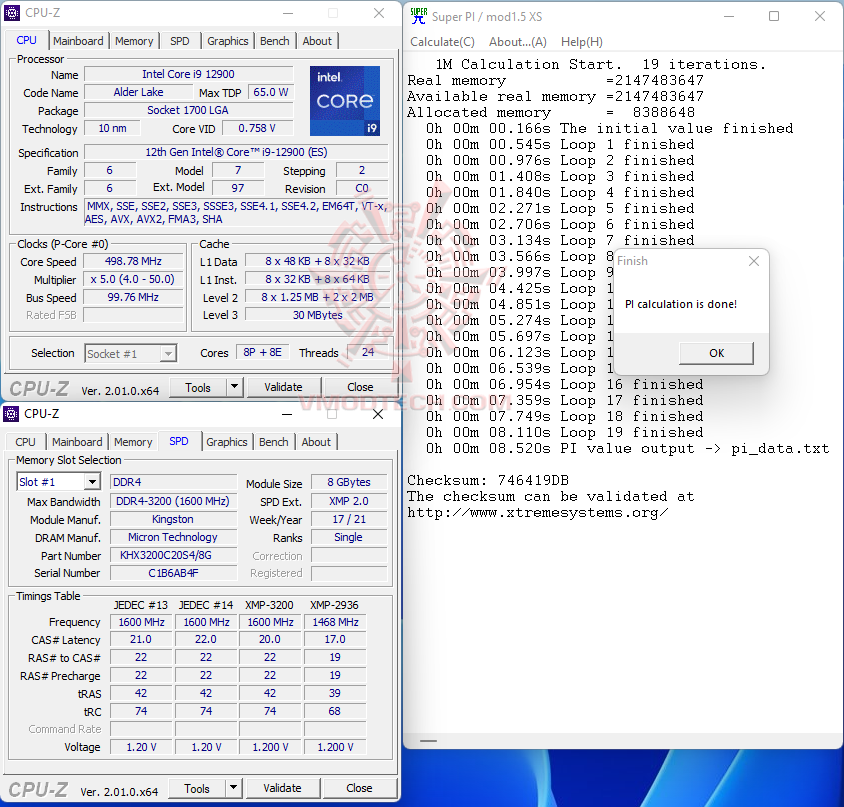Switch to Memory tab in bottom CPU-Z window
Viewport: 844px width, 807px height.
coord(133,442)
